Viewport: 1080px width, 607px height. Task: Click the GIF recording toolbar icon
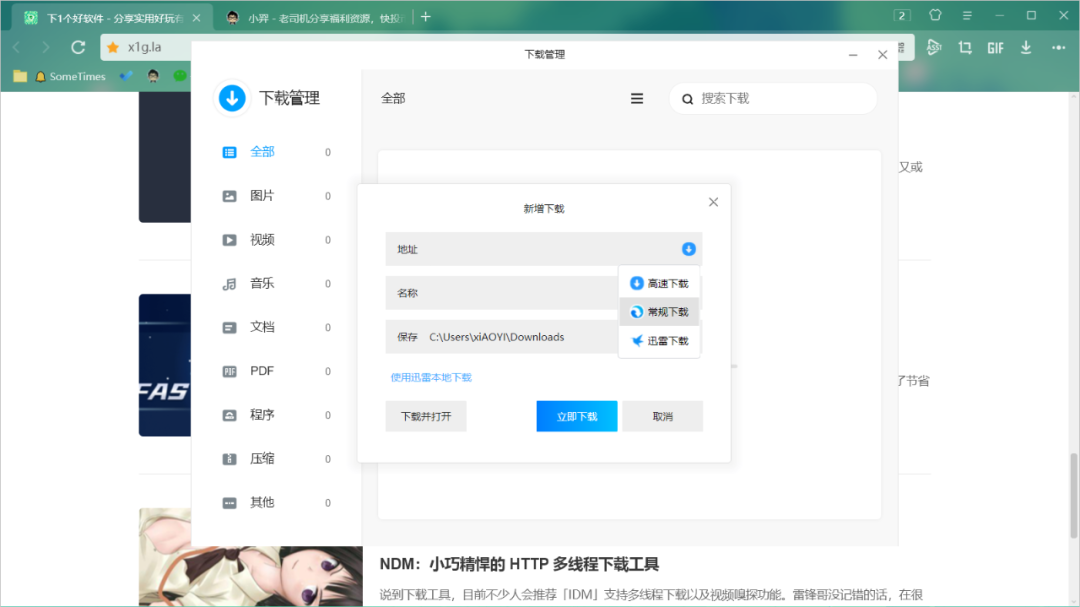(995, 47)
